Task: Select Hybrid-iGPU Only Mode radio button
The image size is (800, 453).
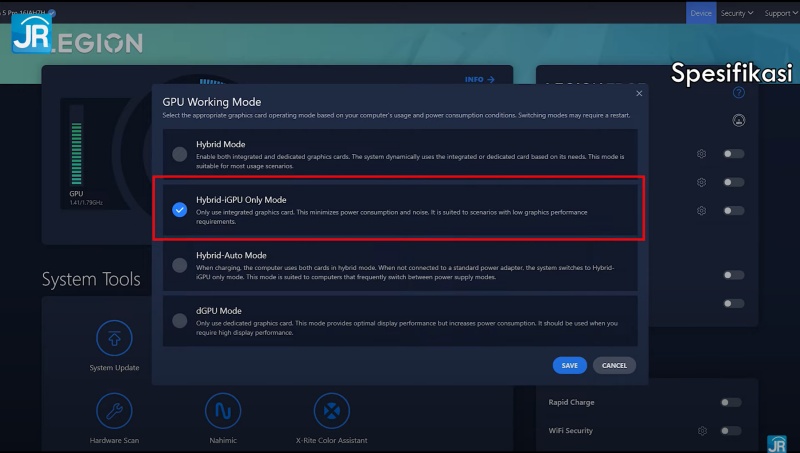Action: pyautogui.click(x=180, y=210)
